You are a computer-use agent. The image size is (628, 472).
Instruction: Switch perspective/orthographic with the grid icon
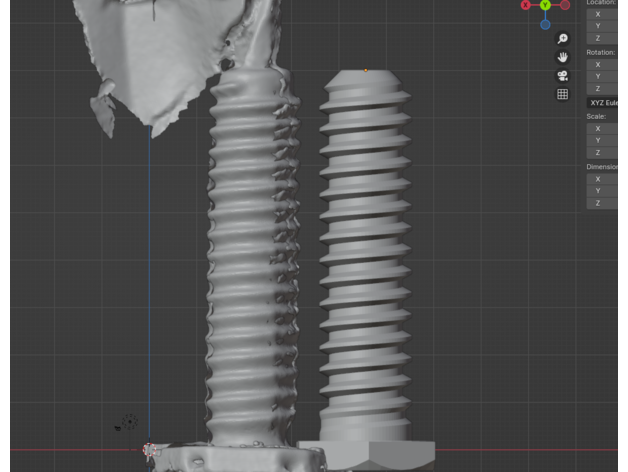pos(563,95)
